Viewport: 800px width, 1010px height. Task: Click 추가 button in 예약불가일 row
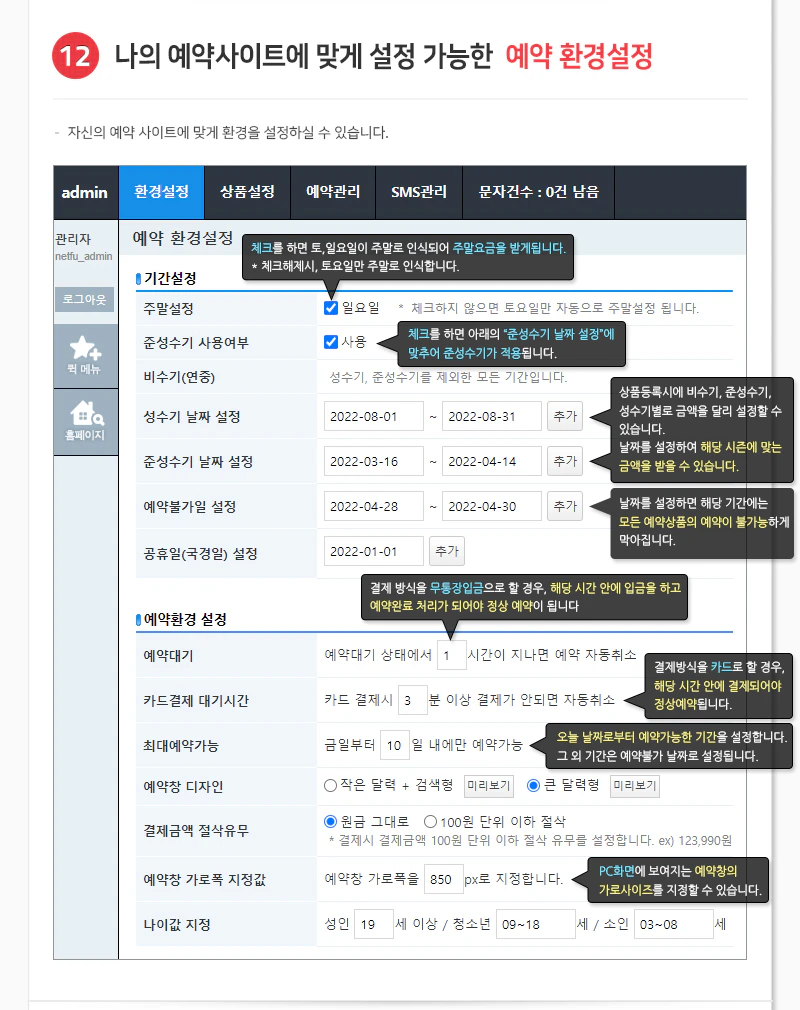565,506
